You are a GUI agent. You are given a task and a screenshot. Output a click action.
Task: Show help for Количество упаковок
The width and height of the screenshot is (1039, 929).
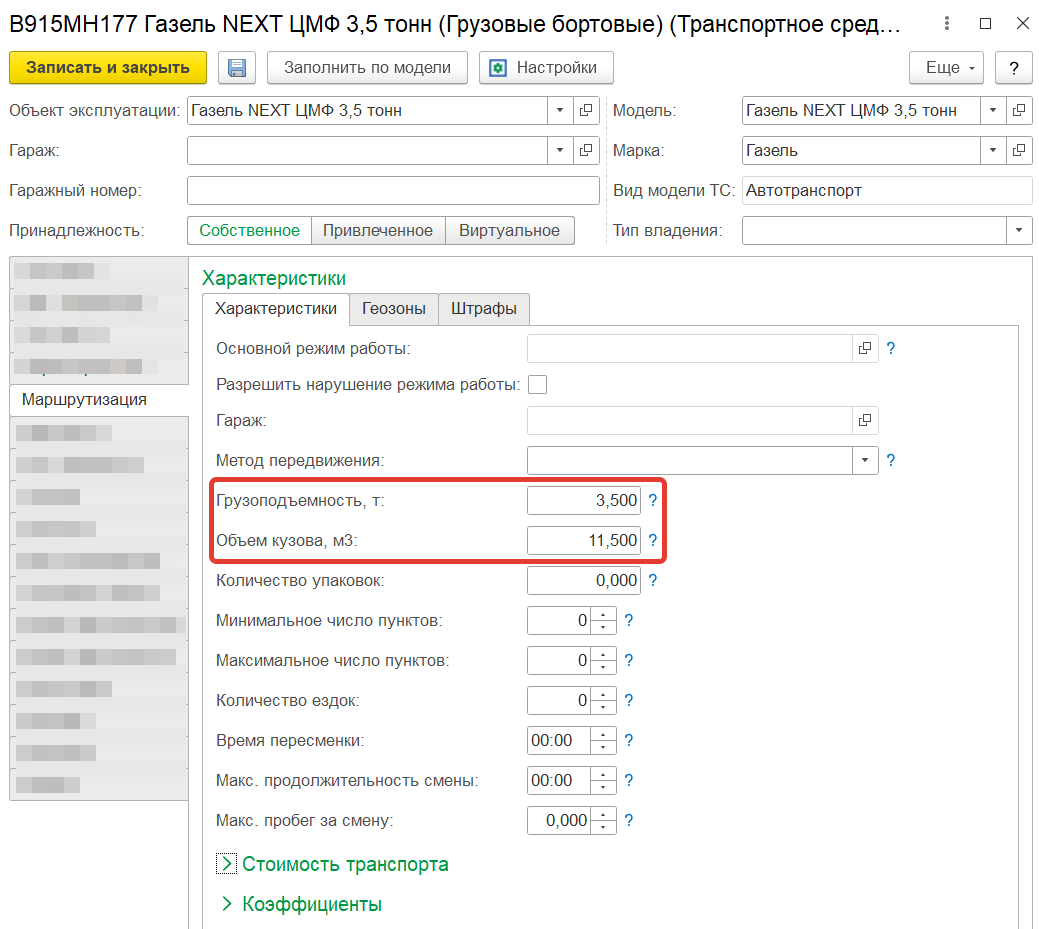coord(653,581)
